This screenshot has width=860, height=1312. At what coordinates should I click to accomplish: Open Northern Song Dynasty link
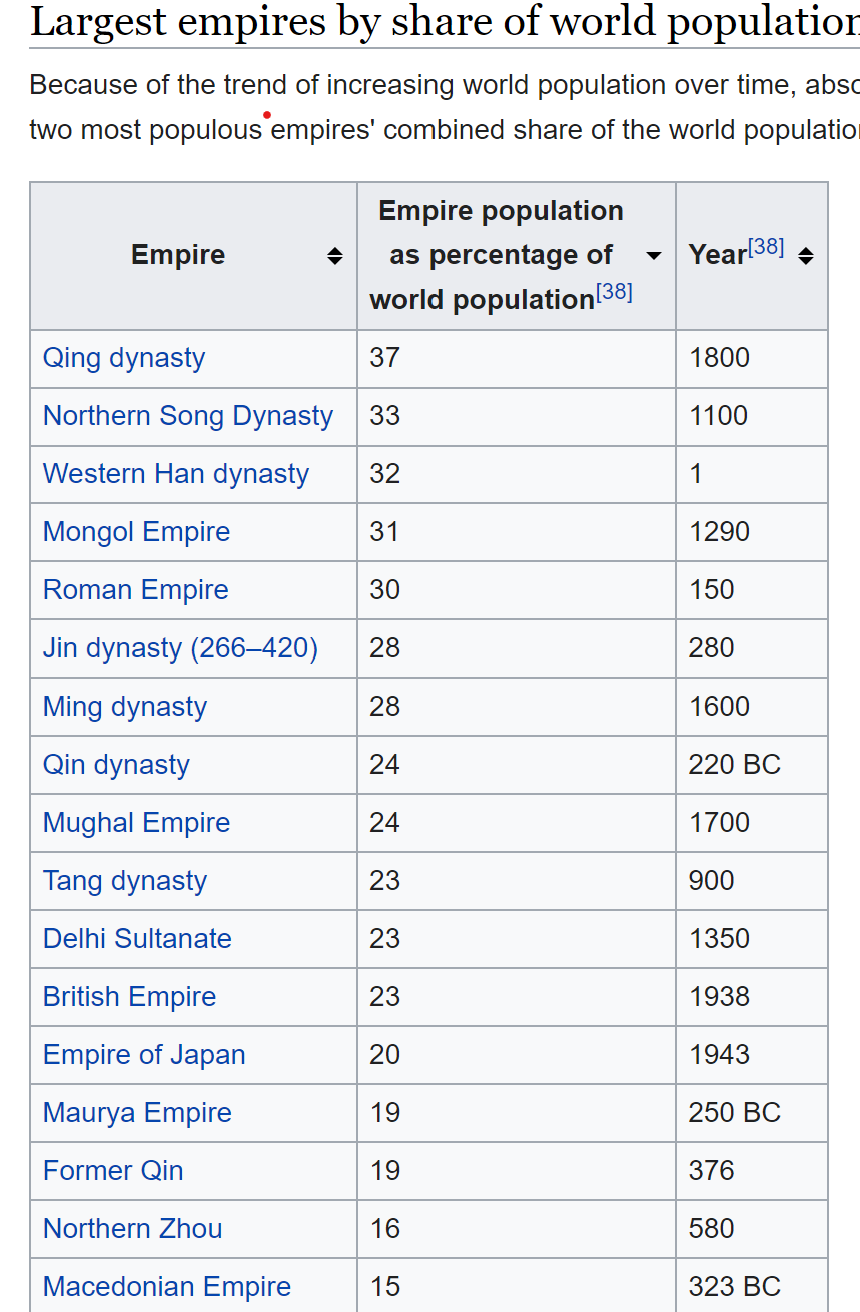tap(188, 416)
